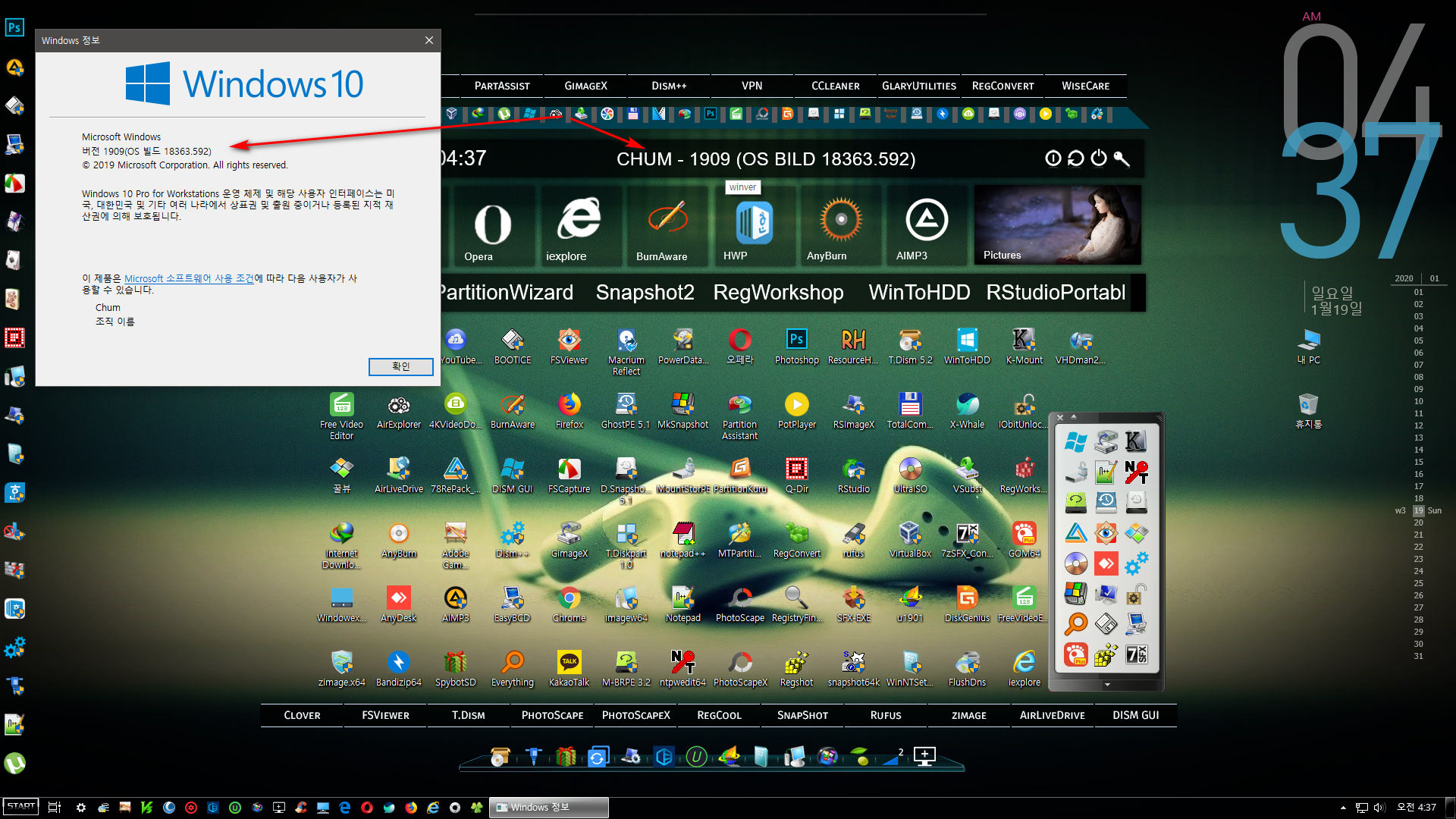Click the taskbar clock 오전 4:37

(1417, 808)
